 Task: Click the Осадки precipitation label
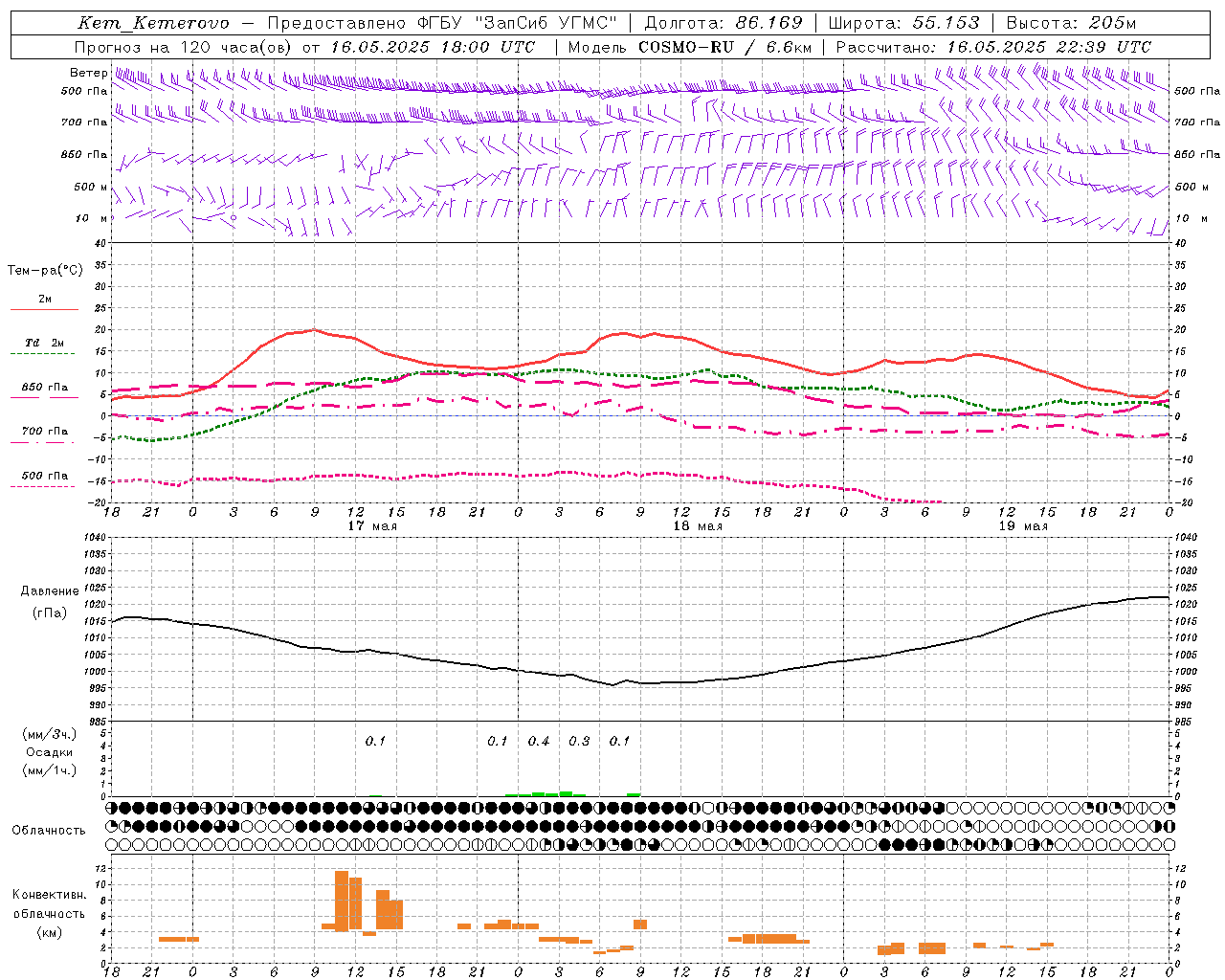(x=50, y=752)
